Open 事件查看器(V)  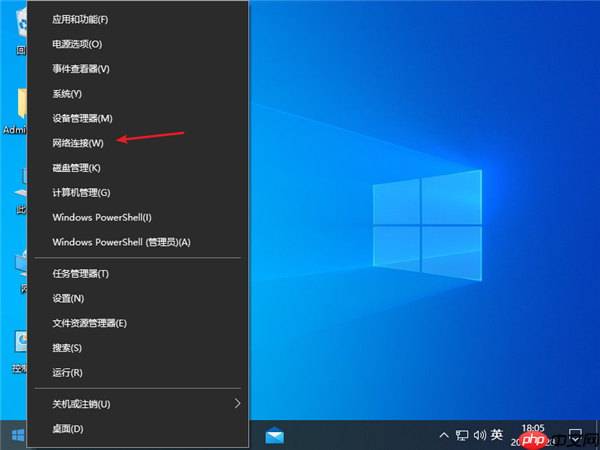tap(138, 69)
